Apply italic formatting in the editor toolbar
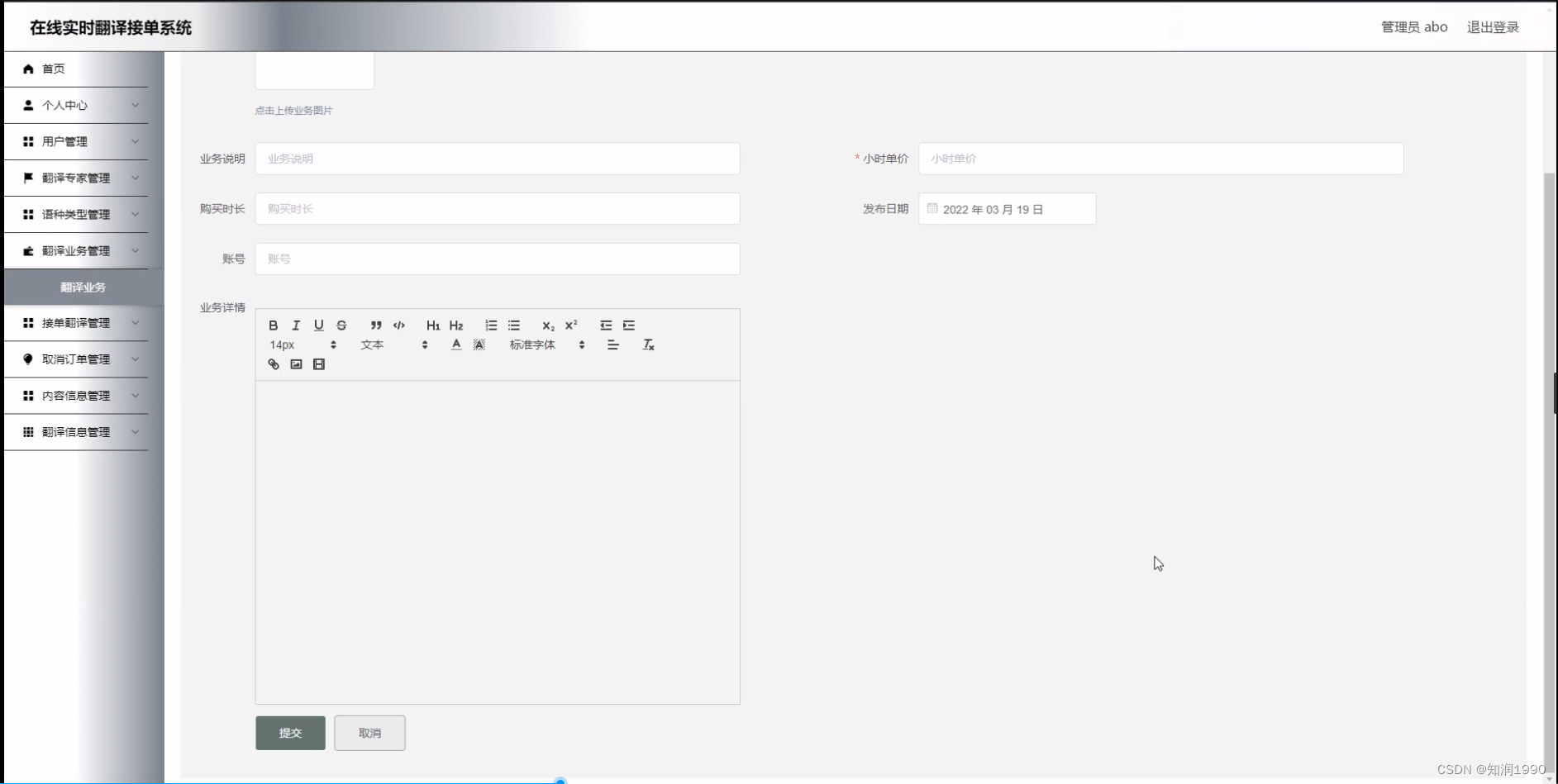Screen dimensions: 1558x784 click(x=295, y=325)
